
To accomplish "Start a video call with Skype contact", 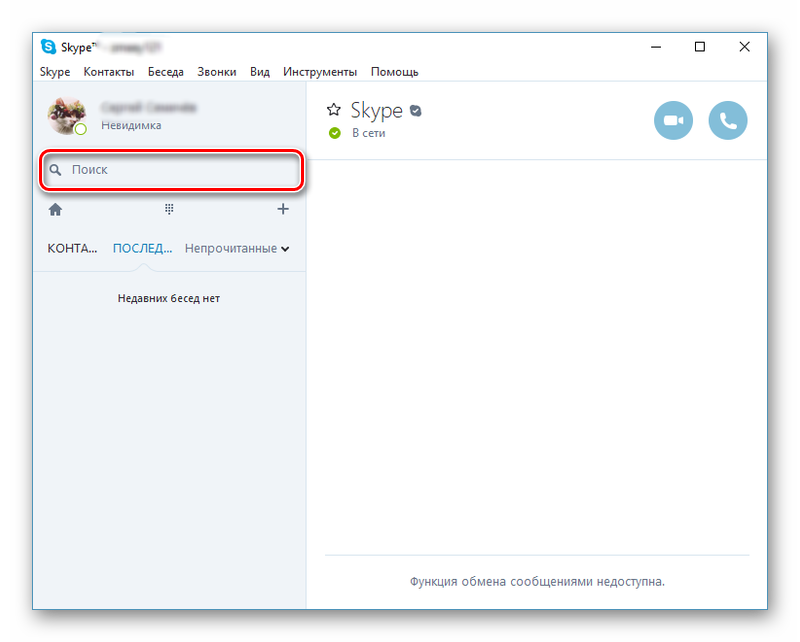I will click(673, 120).
